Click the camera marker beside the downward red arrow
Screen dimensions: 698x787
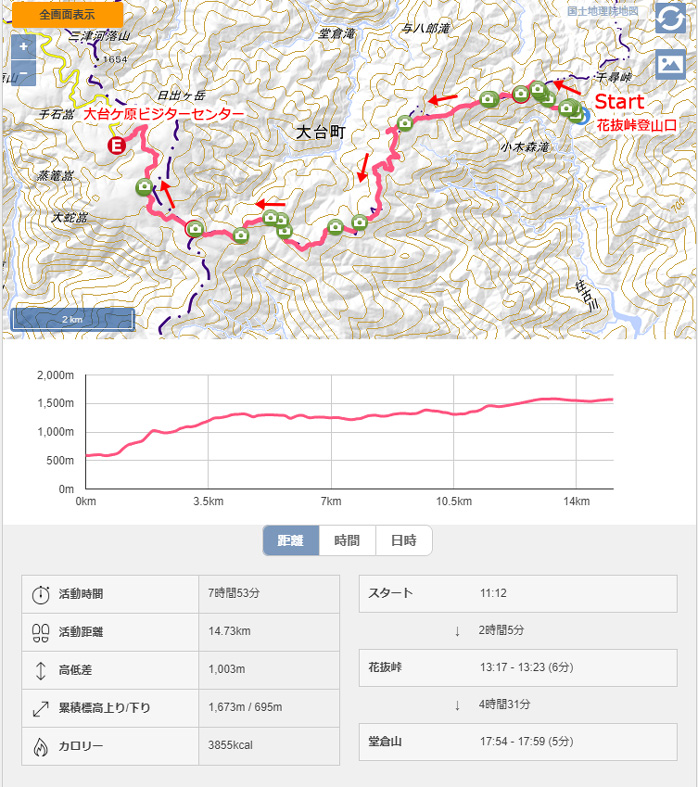pyautogui.click(x=360, y=221)
